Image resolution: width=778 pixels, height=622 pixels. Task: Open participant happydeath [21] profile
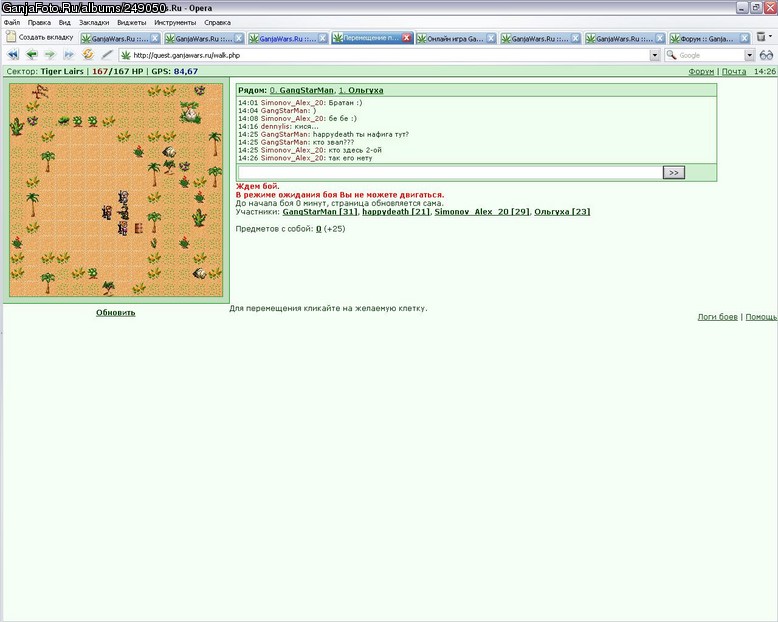pyautogui.click(x=396, y=212)
